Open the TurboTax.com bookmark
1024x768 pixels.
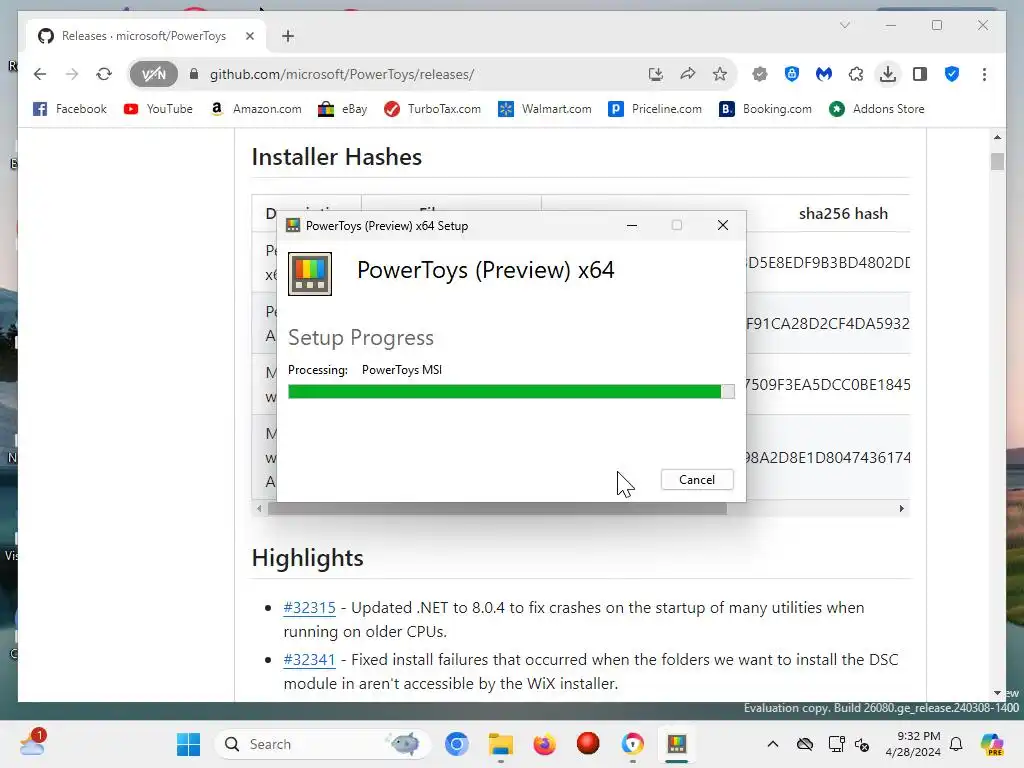coord(432,109)
